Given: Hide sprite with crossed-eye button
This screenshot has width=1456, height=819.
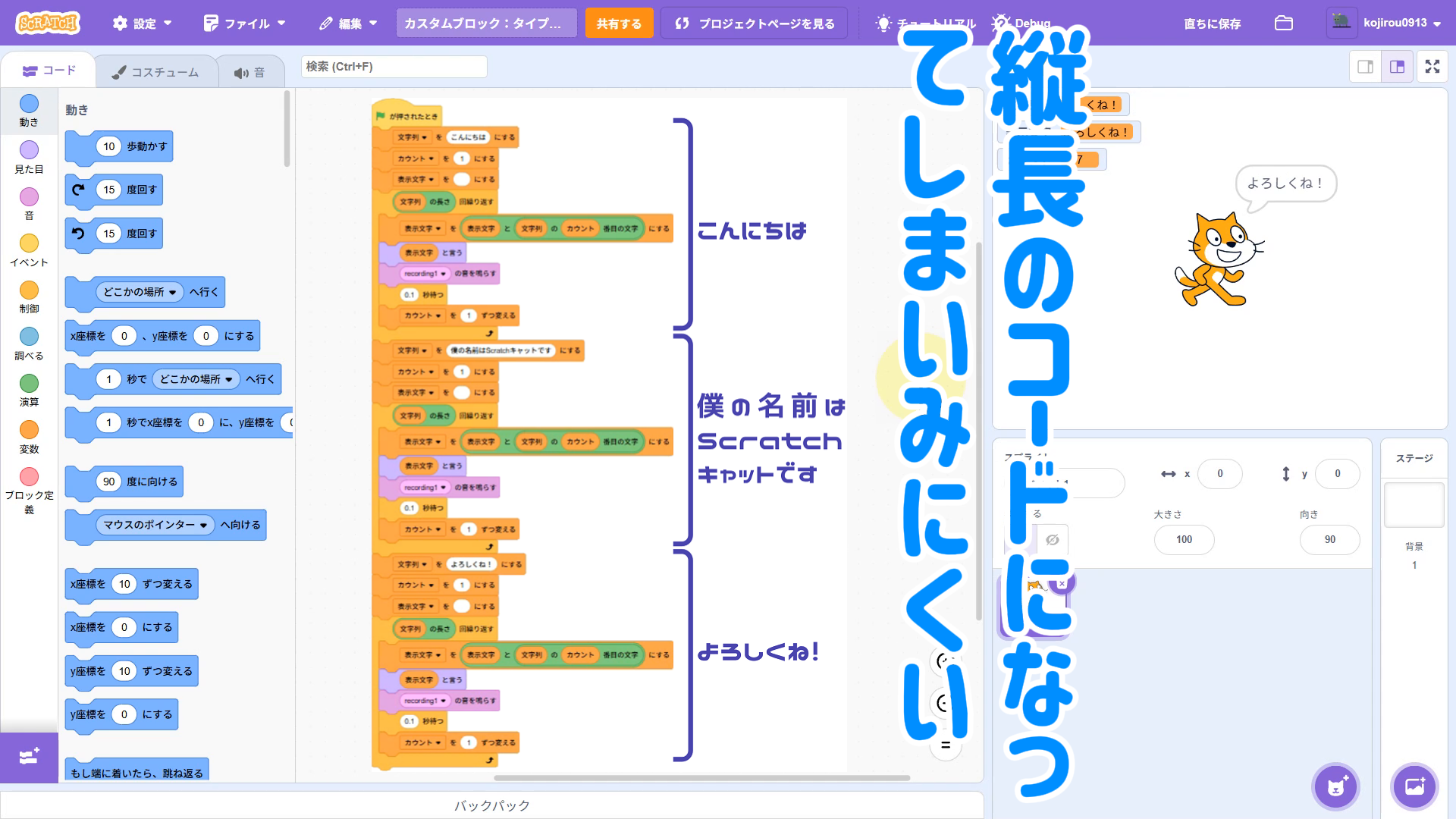Looking at the screenshot, I should (x=1052, y=540).
